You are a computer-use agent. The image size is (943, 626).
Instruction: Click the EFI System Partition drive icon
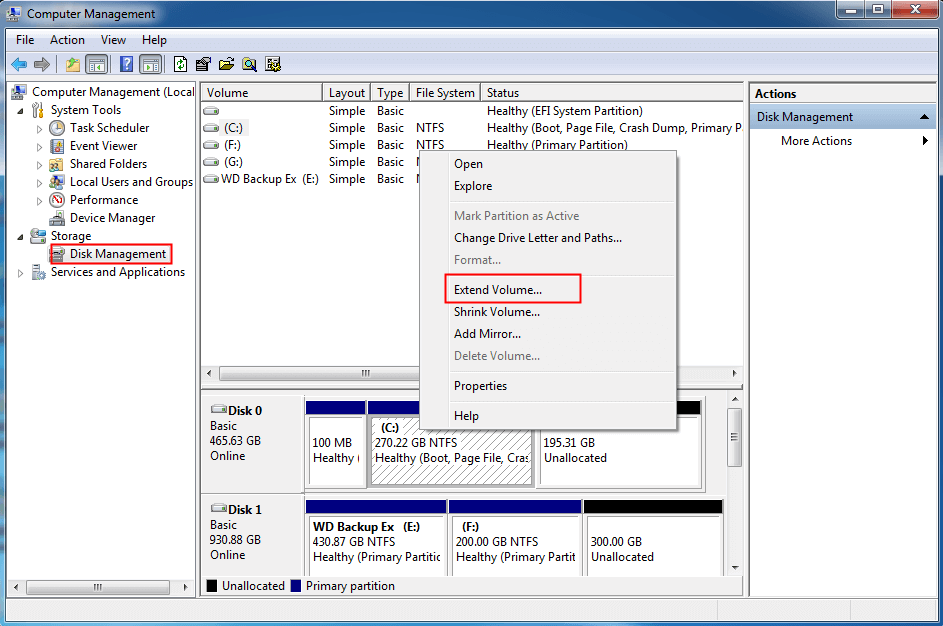pyautogui.click(x=211, y=111)
